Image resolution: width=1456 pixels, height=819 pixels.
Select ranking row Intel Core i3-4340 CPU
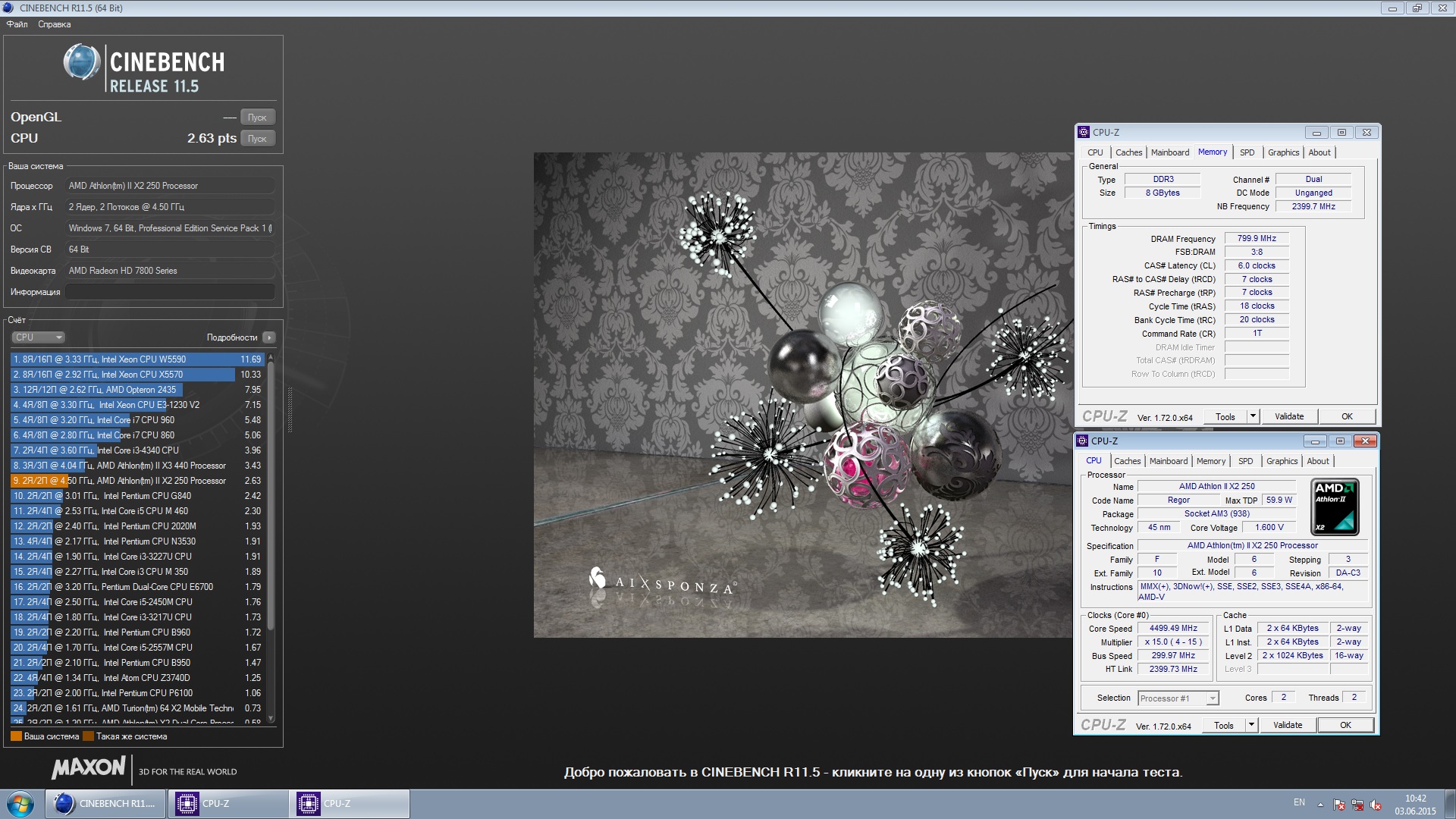click(x=136, y=450)
